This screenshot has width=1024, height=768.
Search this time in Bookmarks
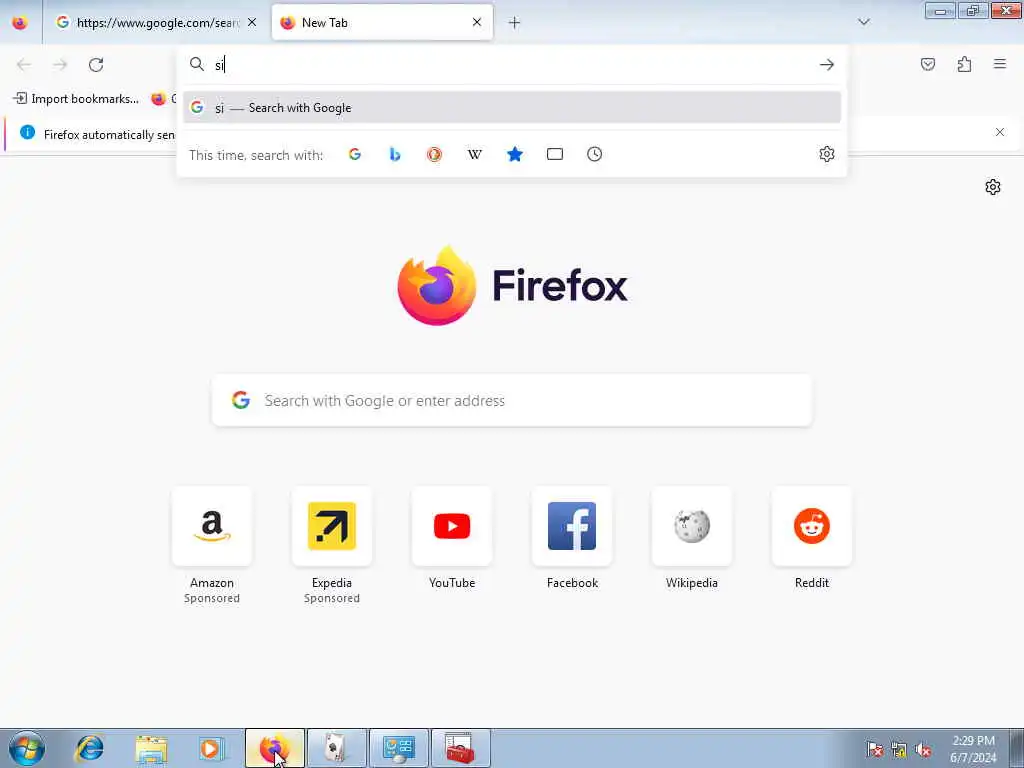click(515, 154)
